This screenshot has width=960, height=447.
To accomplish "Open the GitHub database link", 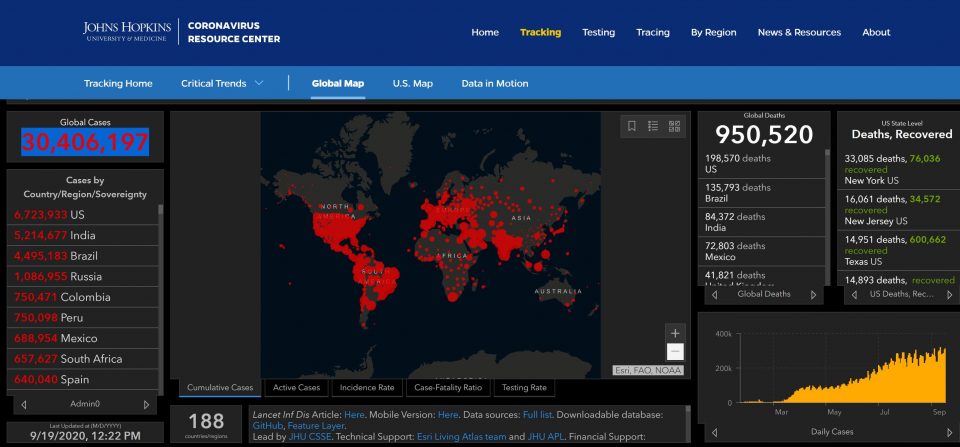I will (269, 426).
